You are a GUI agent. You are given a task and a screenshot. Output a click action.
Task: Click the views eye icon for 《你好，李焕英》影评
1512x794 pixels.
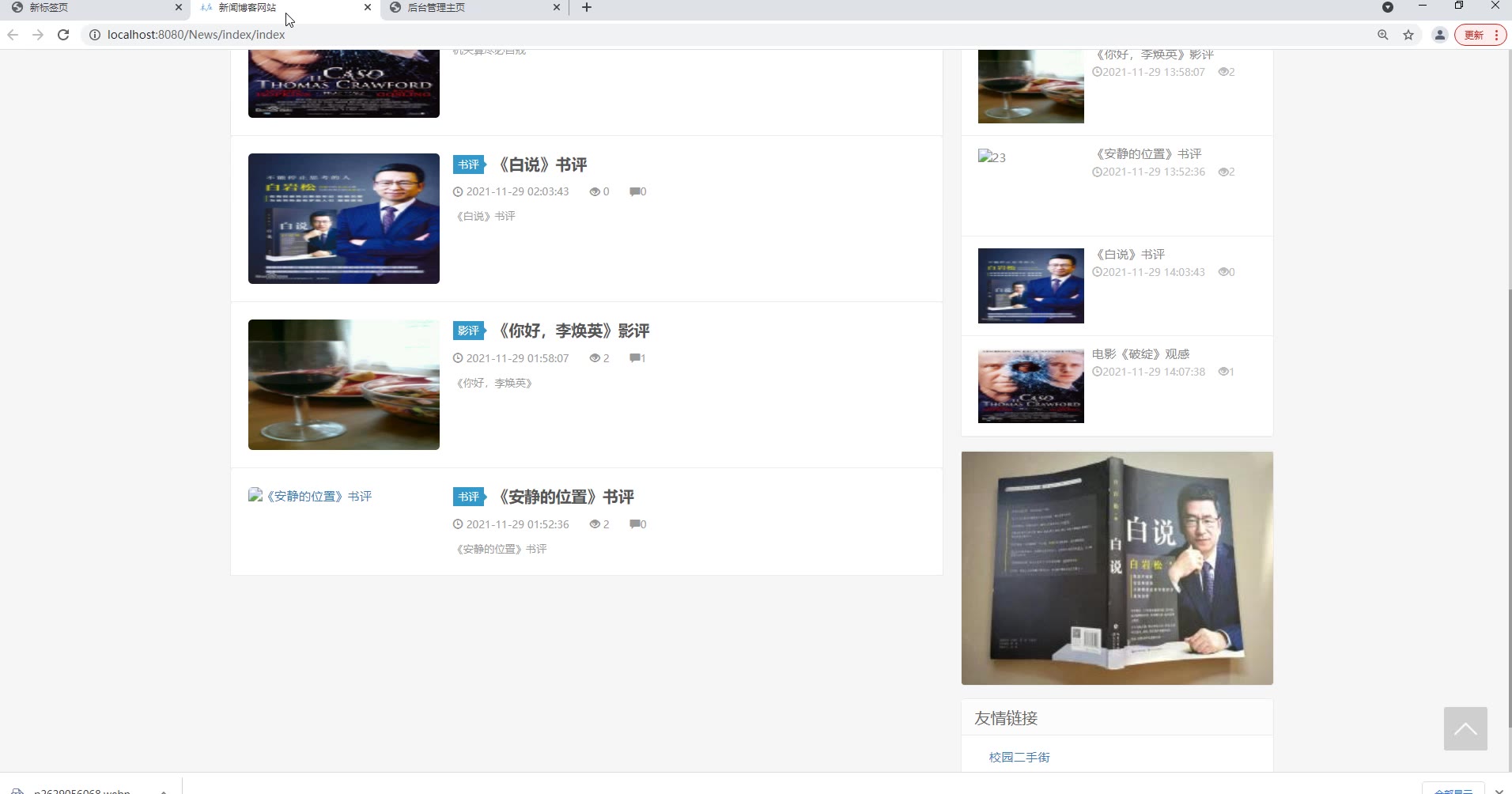coord(595,358)
